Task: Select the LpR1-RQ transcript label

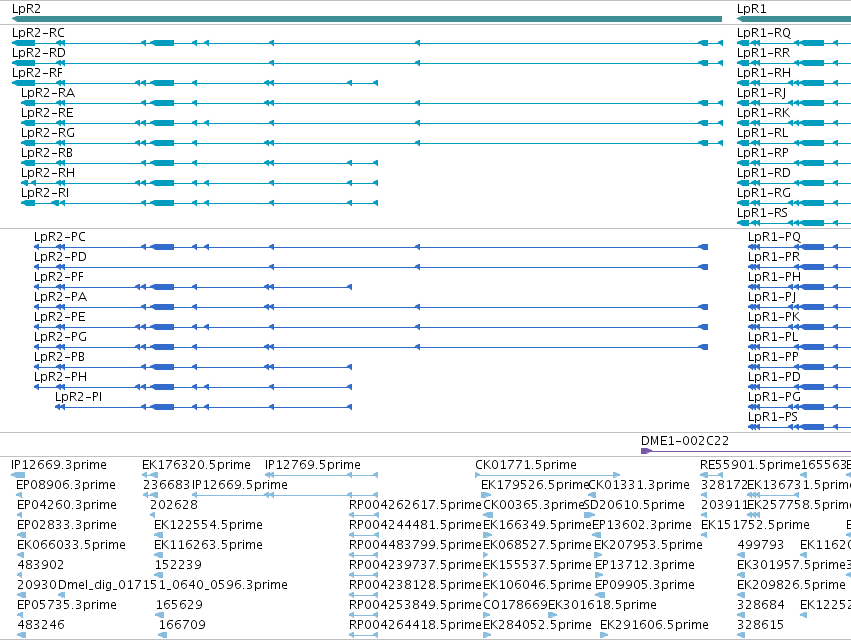Action: (x=764, y=33)
